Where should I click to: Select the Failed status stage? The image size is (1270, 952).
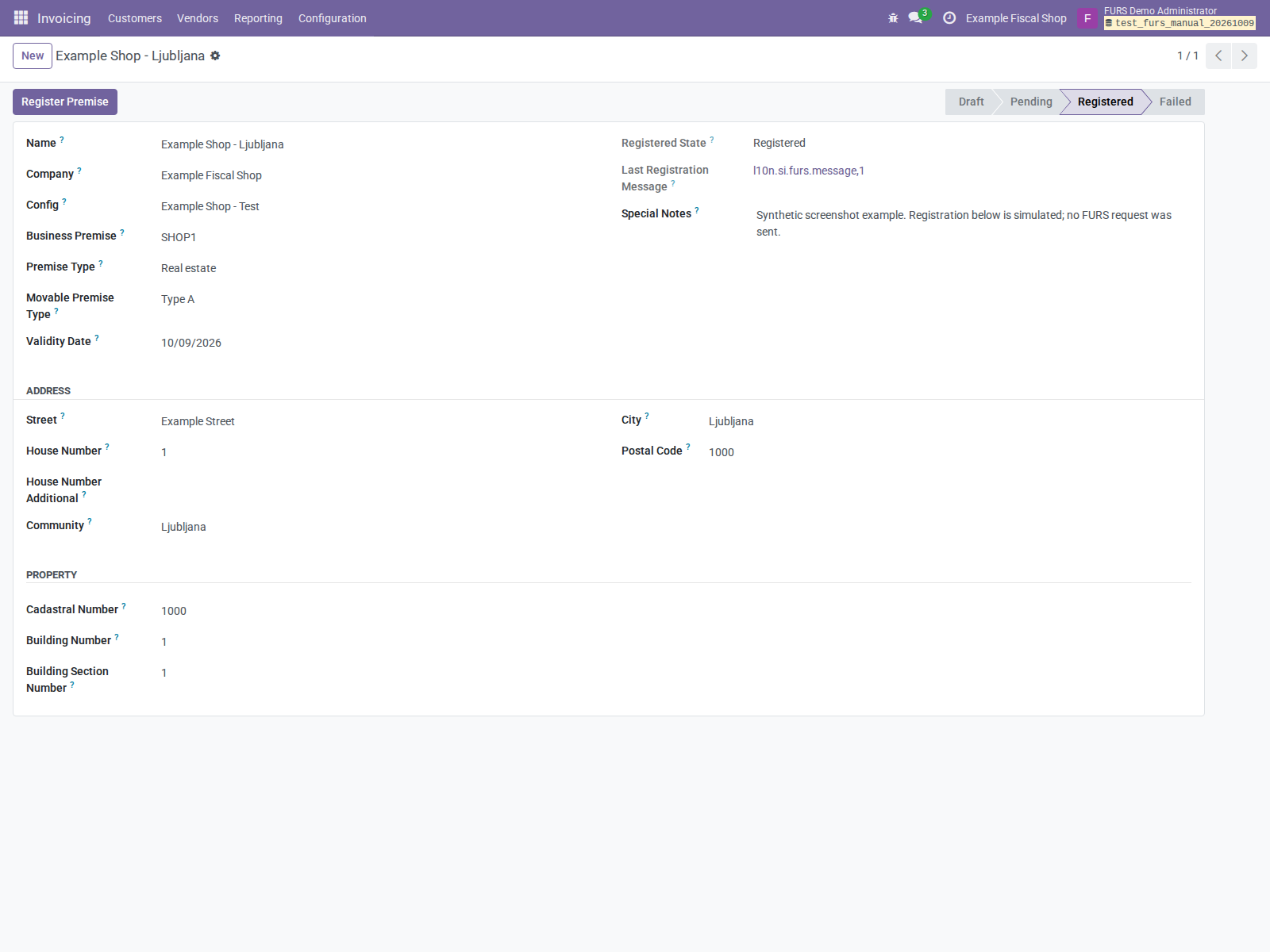click(x=1175, y=102)
